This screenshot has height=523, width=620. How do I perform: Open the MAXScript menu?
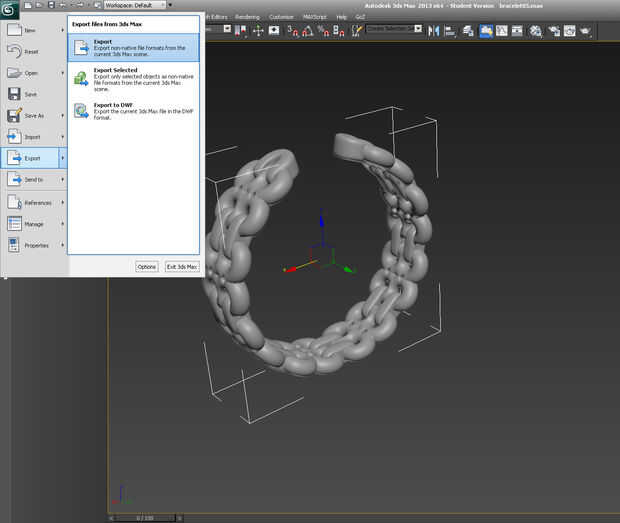316,17
